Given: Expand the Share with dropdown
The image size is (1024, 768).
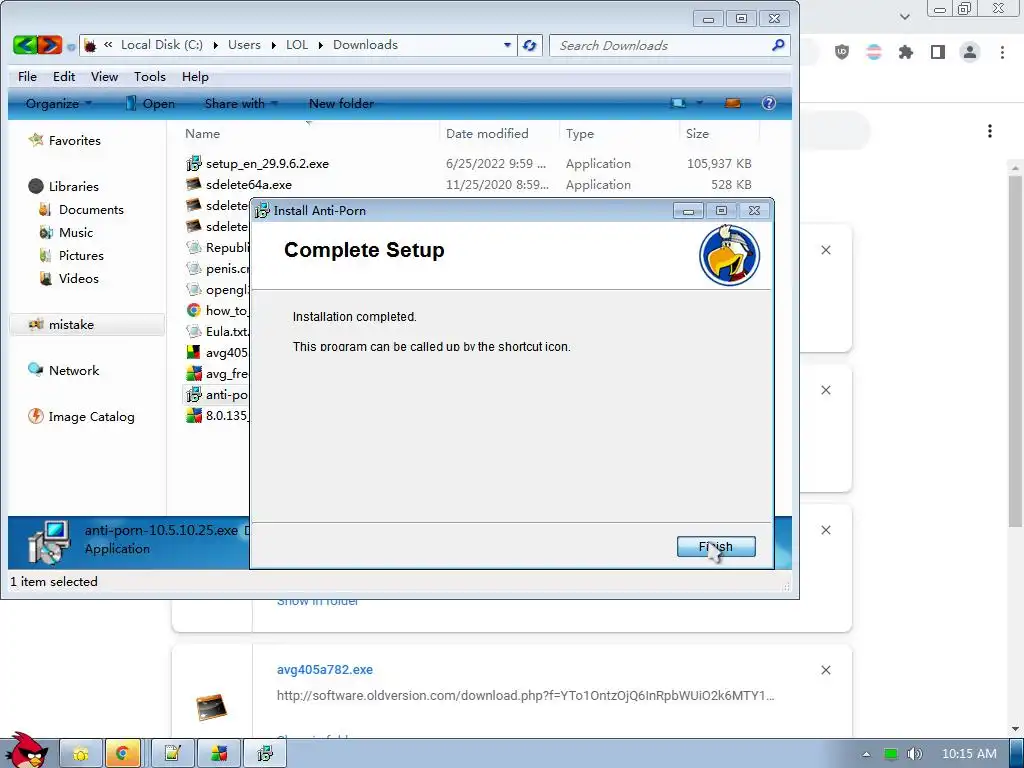Looking at the screenshot, I should coord(241,103).
